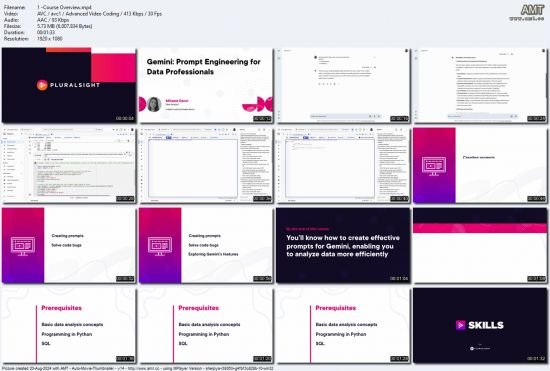Viewport: 550px width, 371px height.
Task: Click the 00:01:04 timestamp label
Action: point(399,278)
